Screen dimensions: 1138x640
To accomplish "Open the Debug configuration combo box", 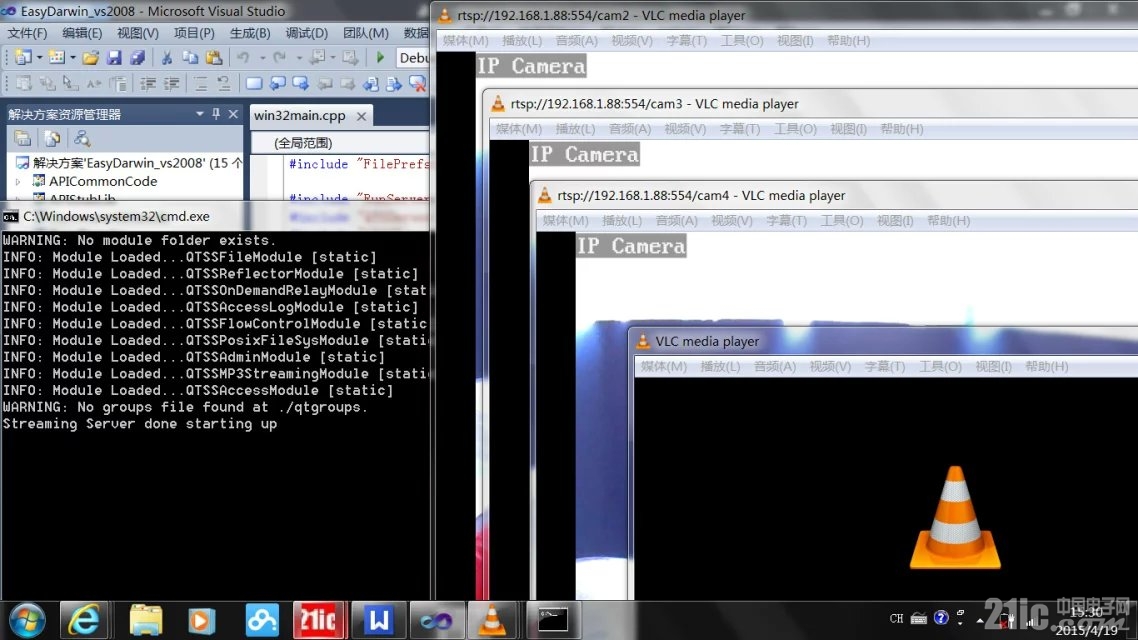I will tap(413, 58).
